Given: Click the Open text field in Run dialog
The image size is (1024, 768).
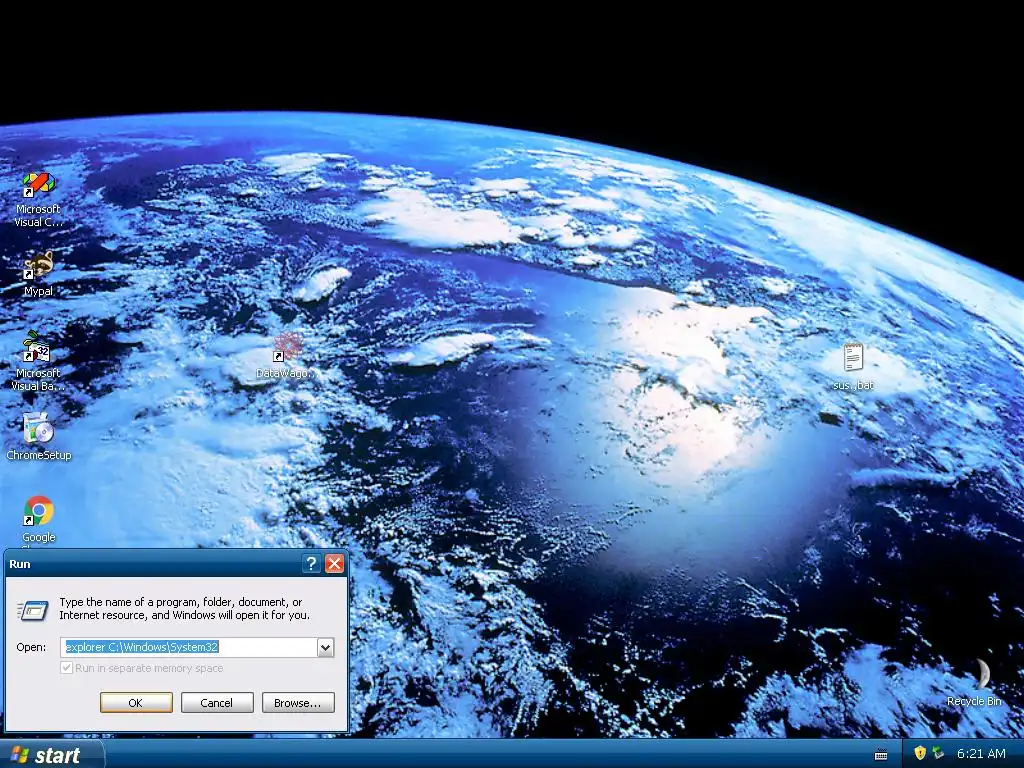Looking at the screenshot, I should pos(189,647).
